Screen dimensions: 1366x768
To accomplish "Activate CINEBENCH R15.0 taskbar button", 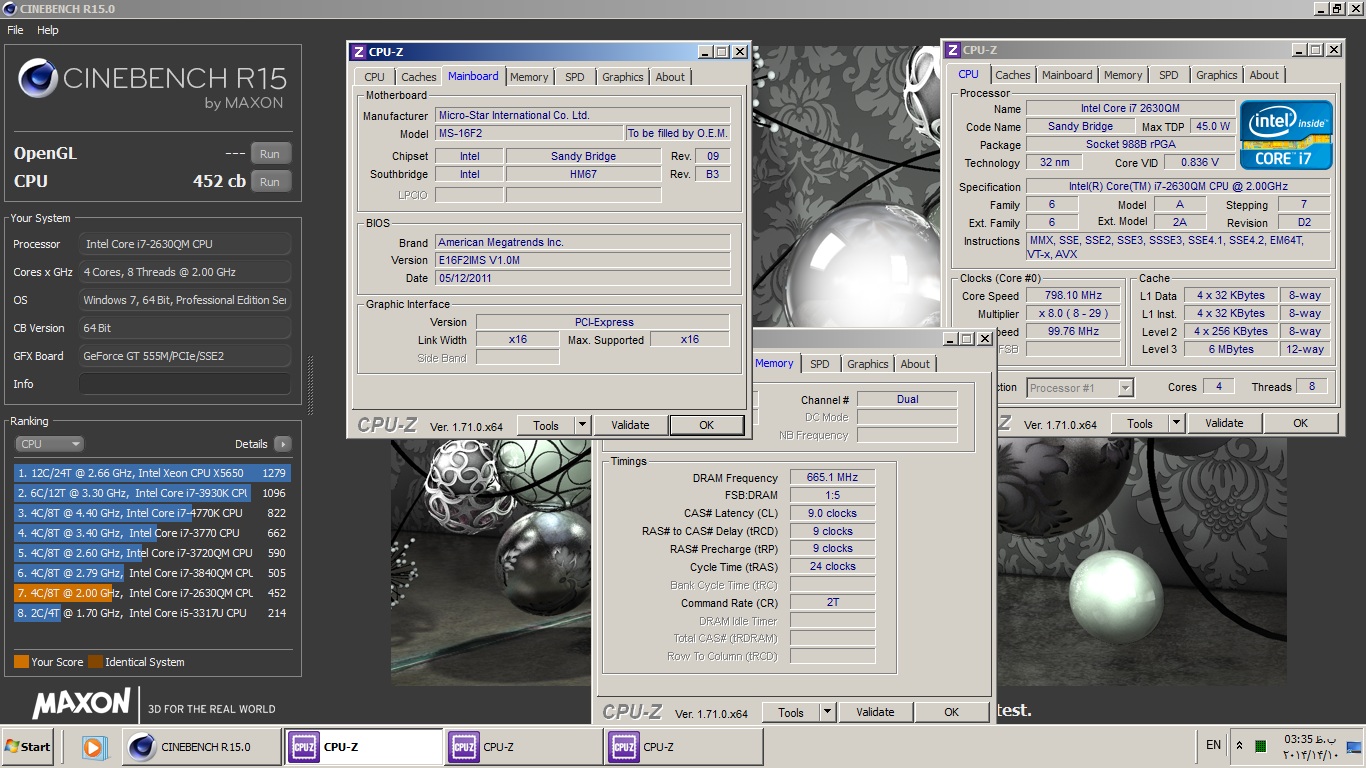I will click(x=203, y=746).
